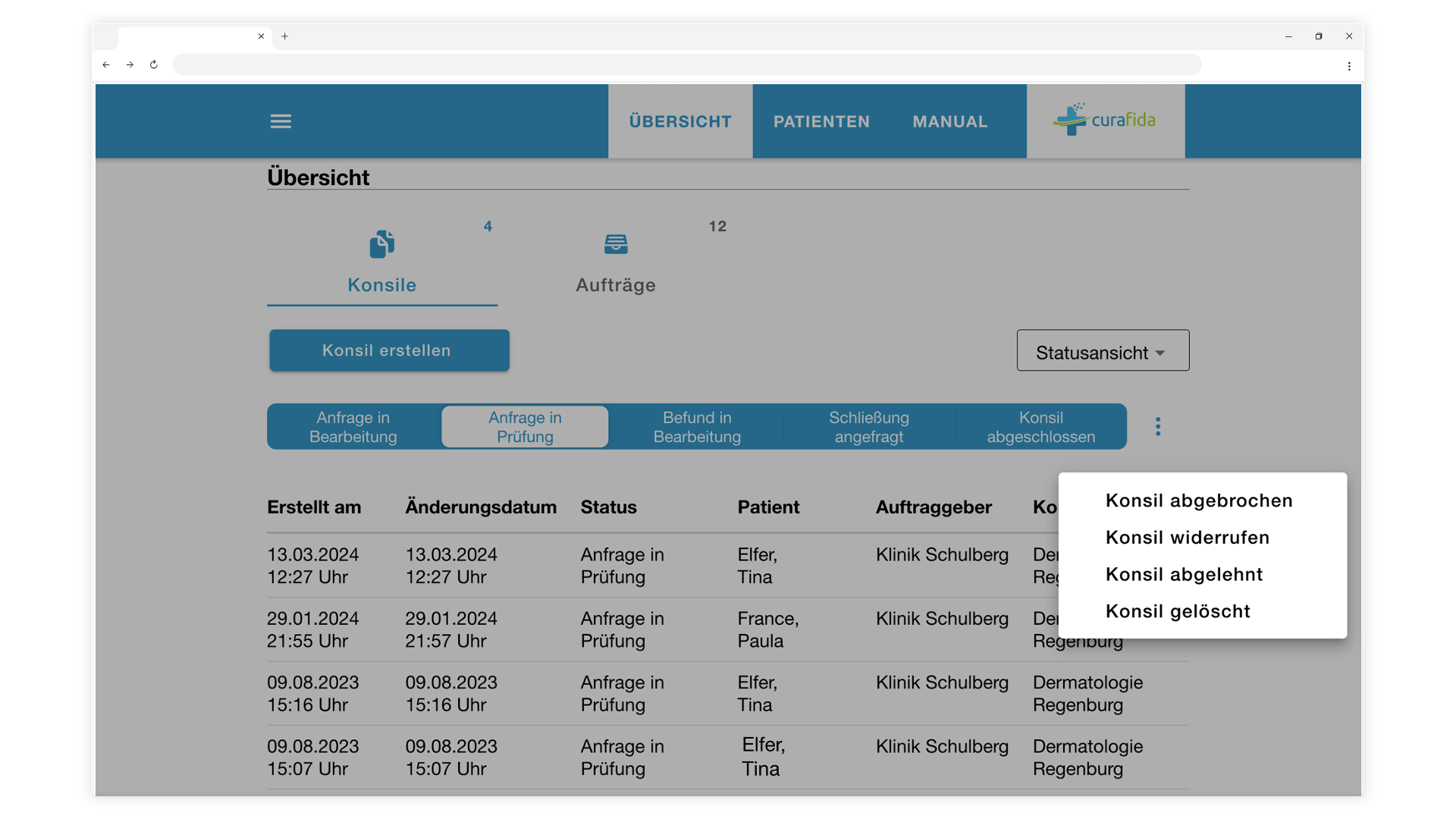Filter by Konsil abgeschlossen
1456x819 pixels.
click(1041, 427)
